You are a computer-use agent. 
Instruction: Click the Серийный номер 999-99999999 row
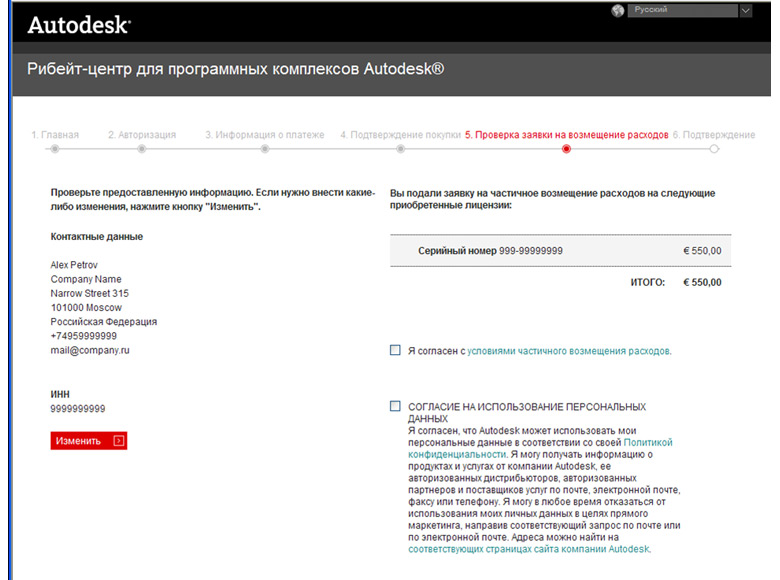click(561, 251)
